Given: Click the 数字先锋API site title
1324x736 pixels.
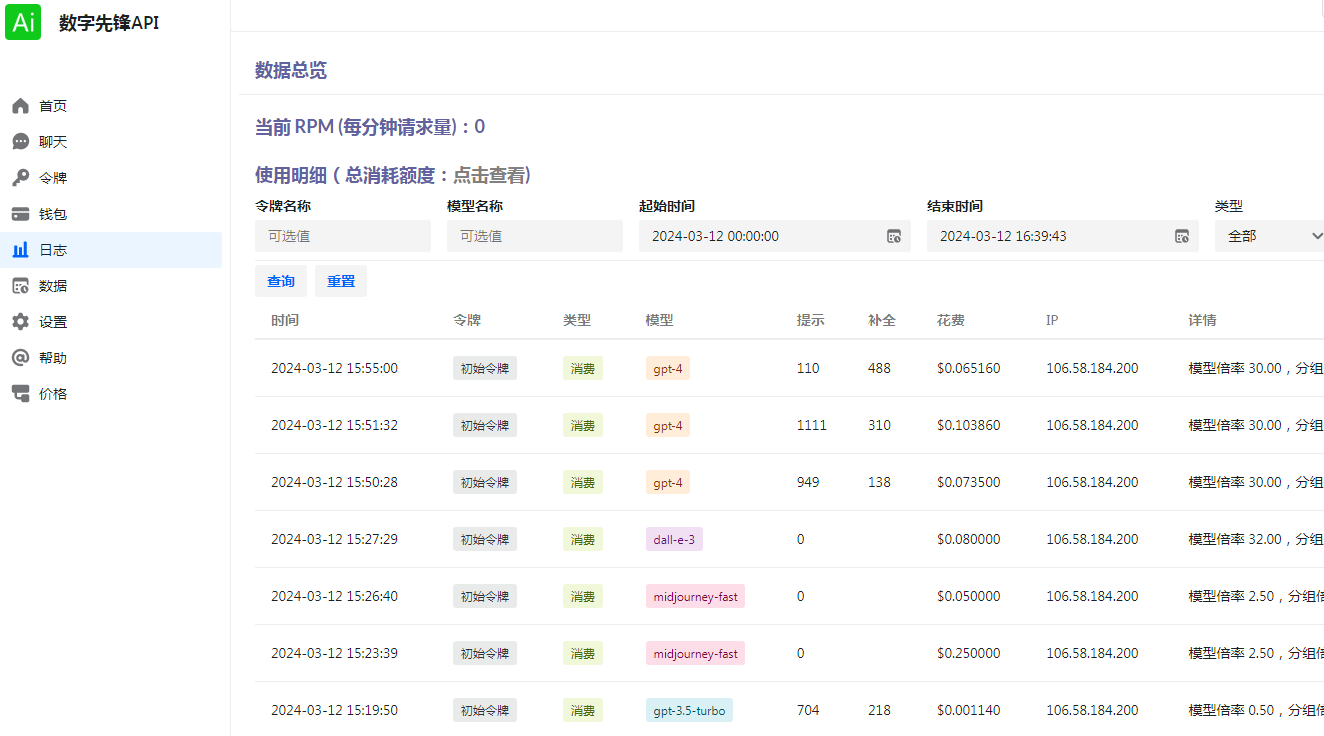Looking at the screenshot, I should 109,23.
